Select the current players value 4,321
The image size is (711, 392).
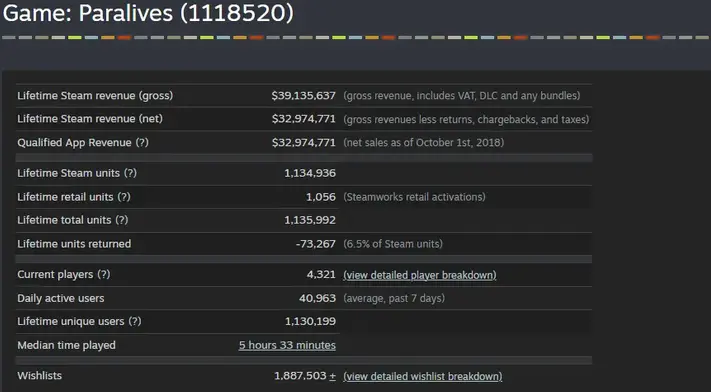point(321,274)
